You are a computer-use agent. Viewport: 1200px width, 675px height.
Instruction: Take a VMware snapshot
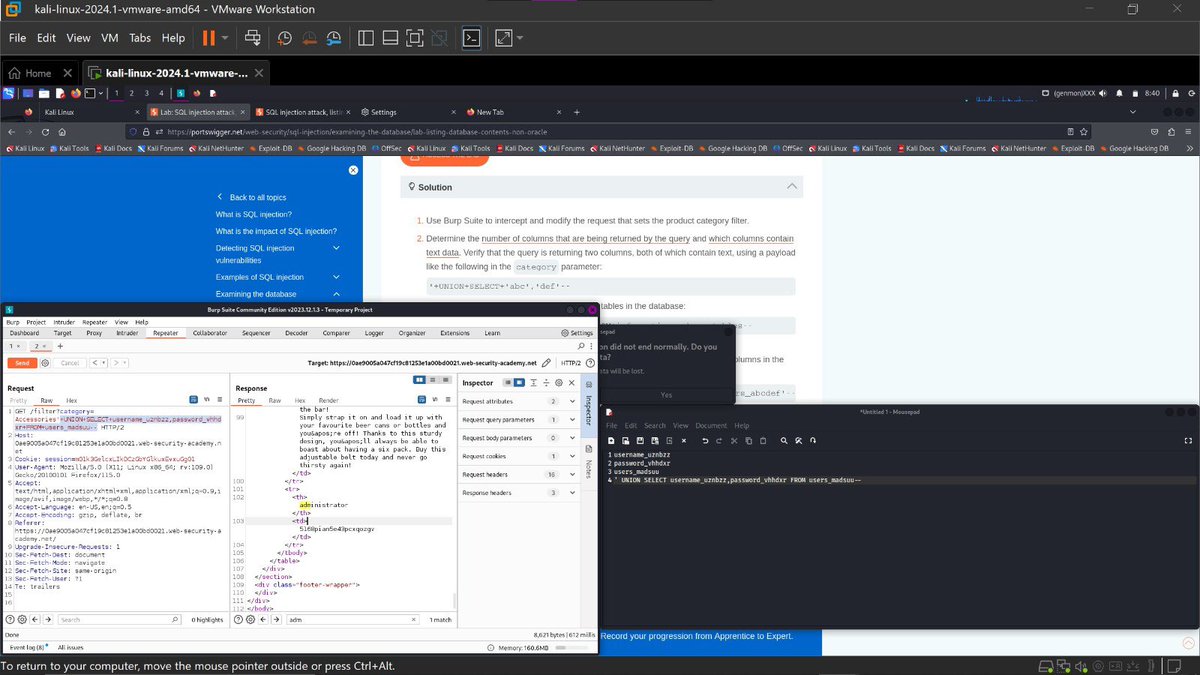click(x=285, y=38)
